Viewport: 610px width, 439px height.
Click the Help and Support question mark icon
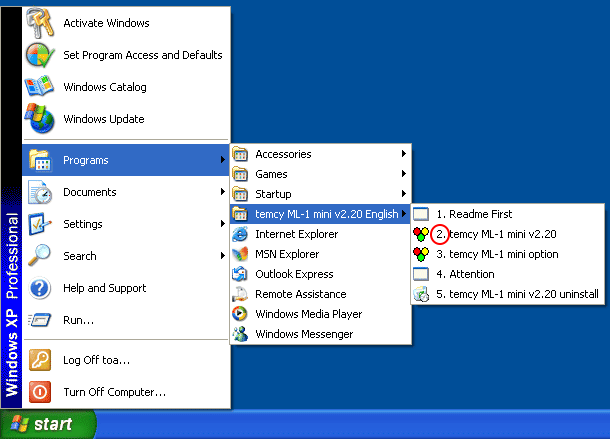(40, 288)
